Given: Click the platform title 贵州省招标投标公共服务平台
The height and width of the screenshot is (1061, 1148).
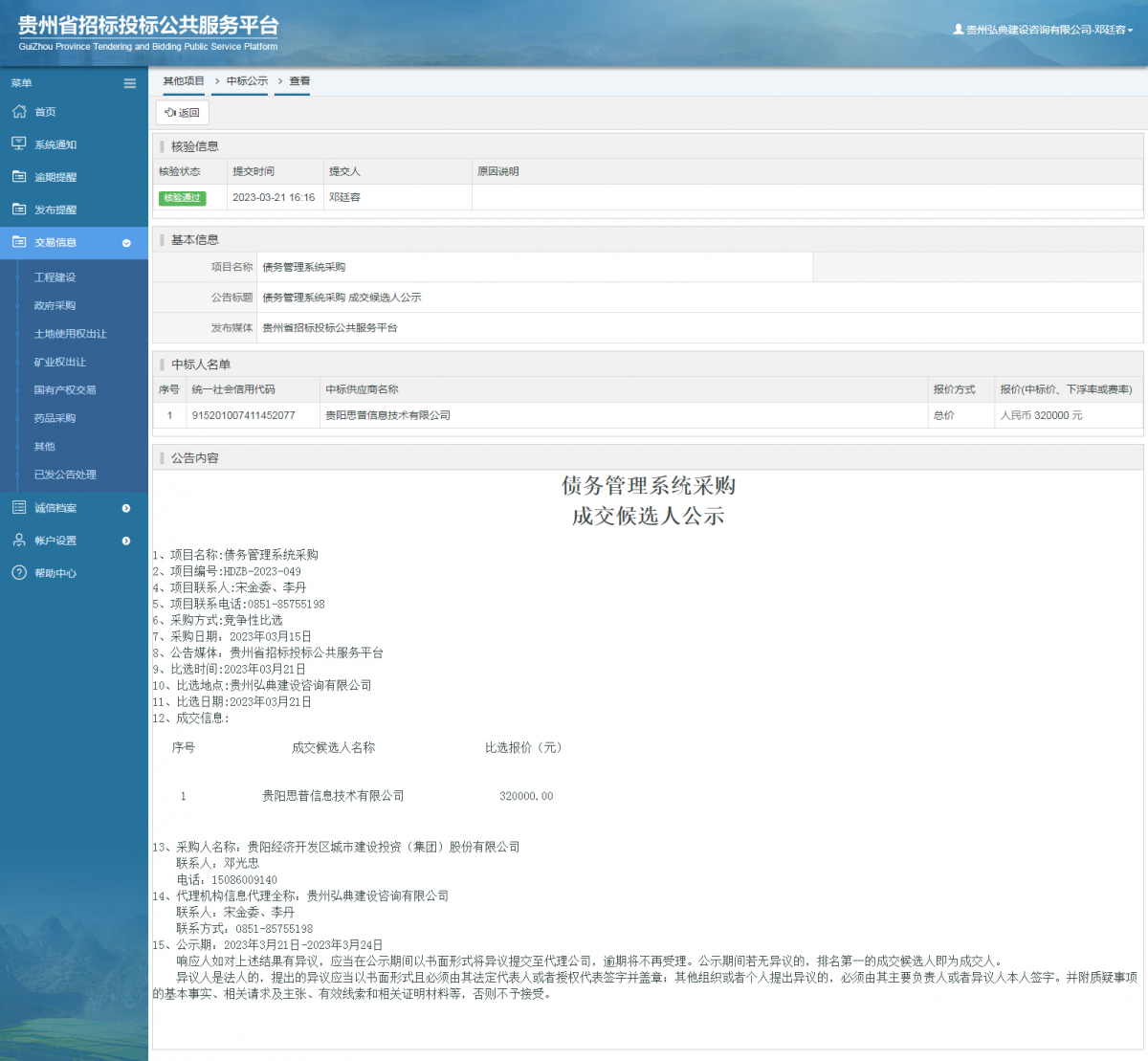Looking at the screenshot, I should coord(148,26).
